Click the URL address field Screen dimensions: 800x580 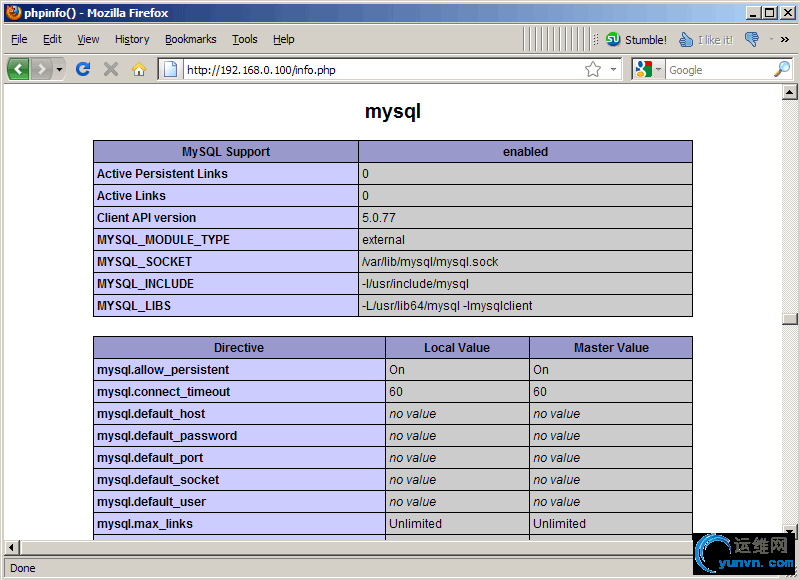click(x=382, y=69)
